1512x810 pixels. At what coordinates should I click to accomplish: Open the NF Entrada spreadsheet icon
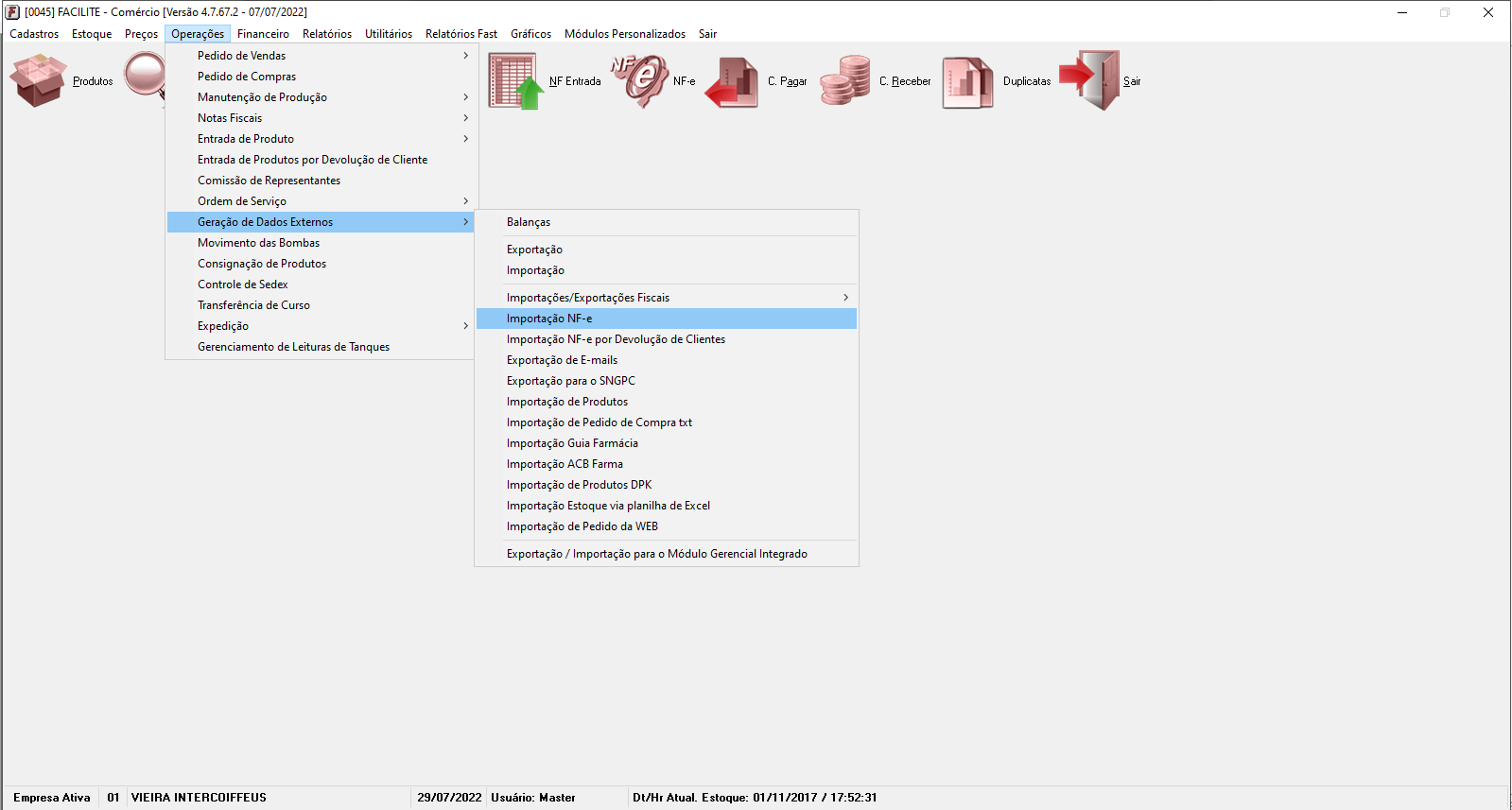[x=516, y=81]
